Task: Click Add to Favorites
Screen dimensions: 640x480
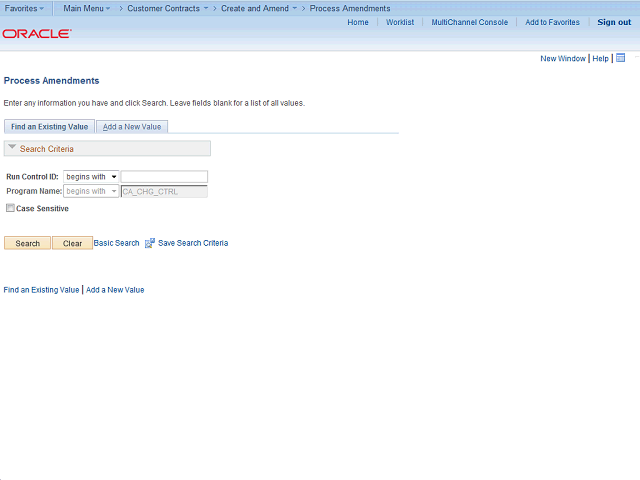Action: click(552, 22)
